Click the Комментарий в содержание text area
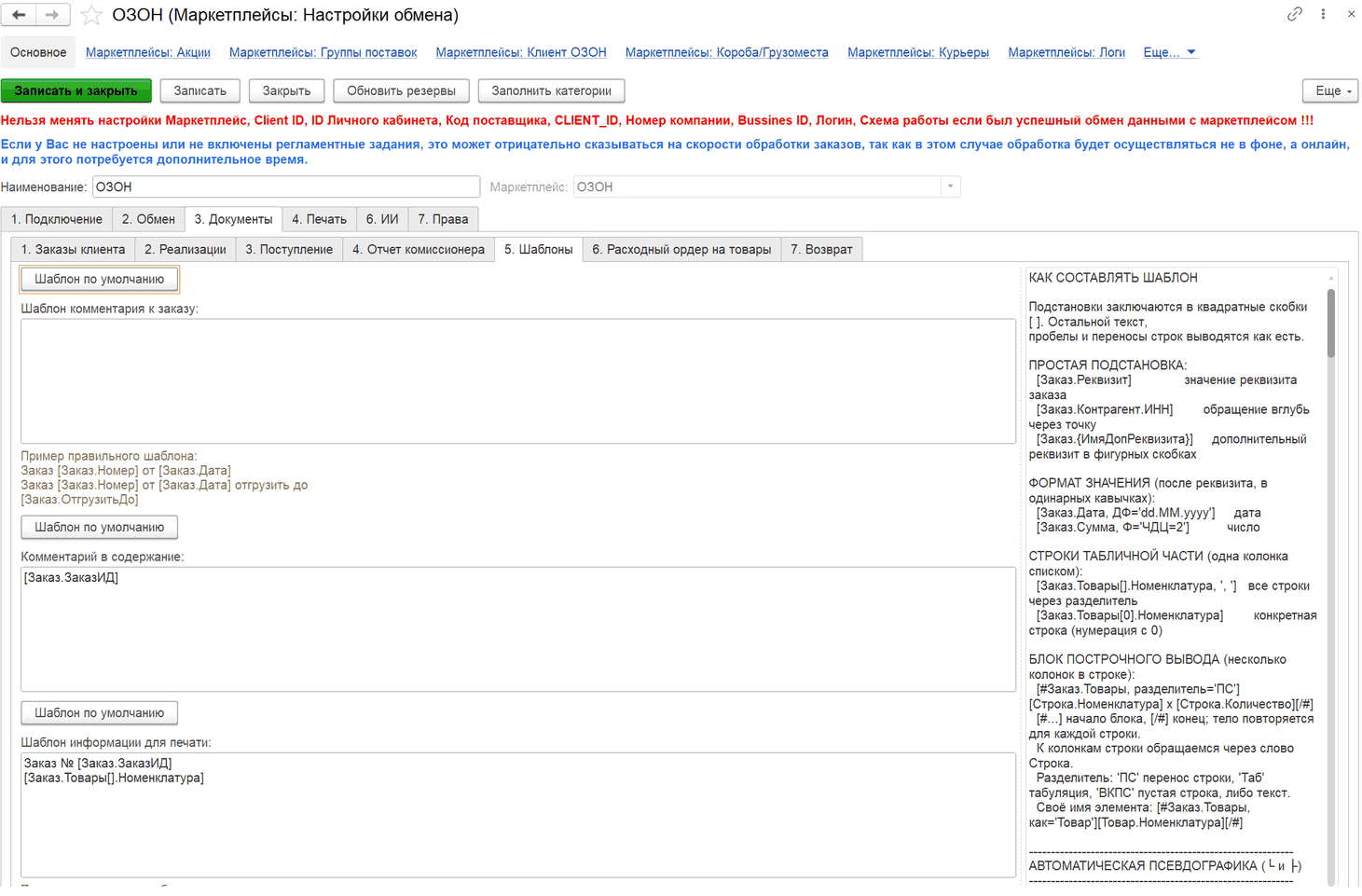The image size is (1362, 896). point(518,629)
